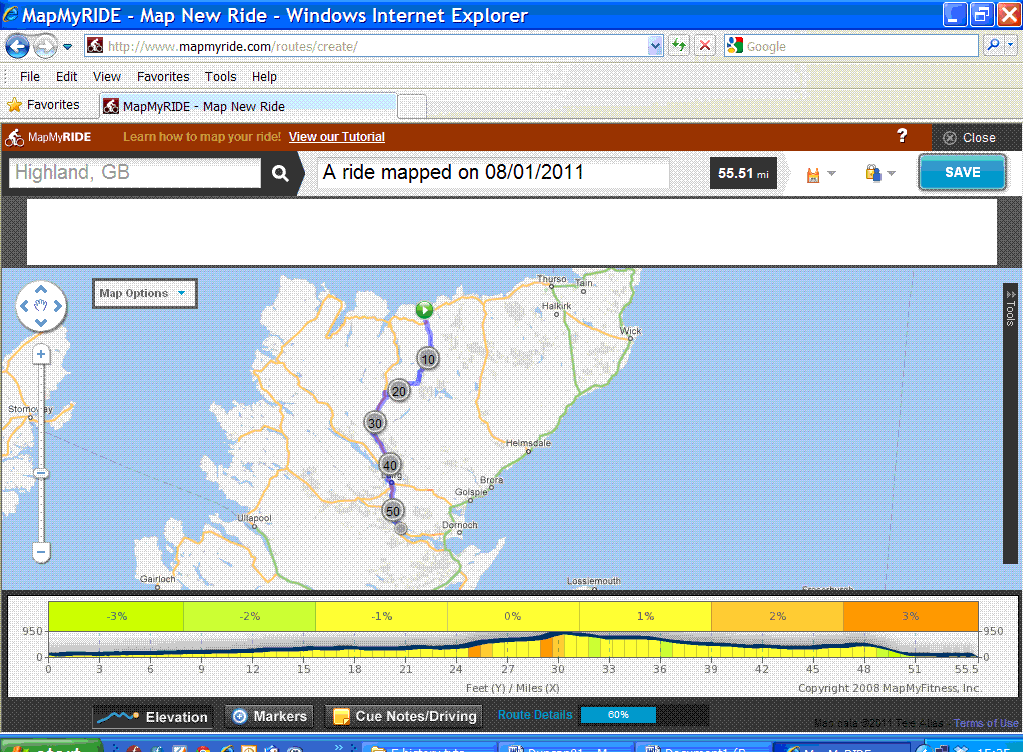This screenshot has width=1023, height=752.
Task: Open the Favorites menu
Action: point(163,76)
